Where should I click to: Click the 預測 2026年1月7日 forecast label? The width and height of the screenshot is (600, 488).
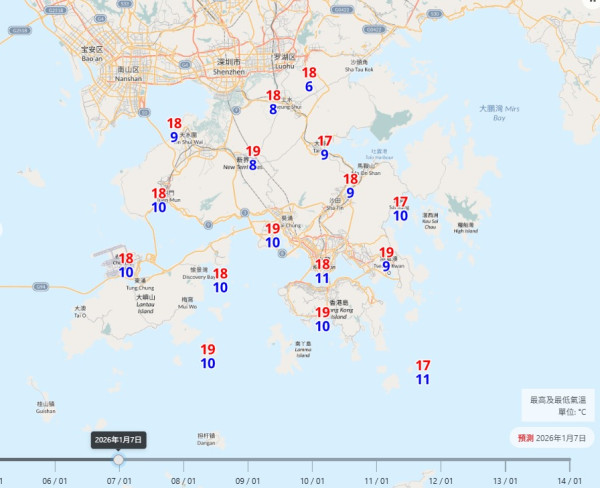pyautogui.click(x=551, y=438)
